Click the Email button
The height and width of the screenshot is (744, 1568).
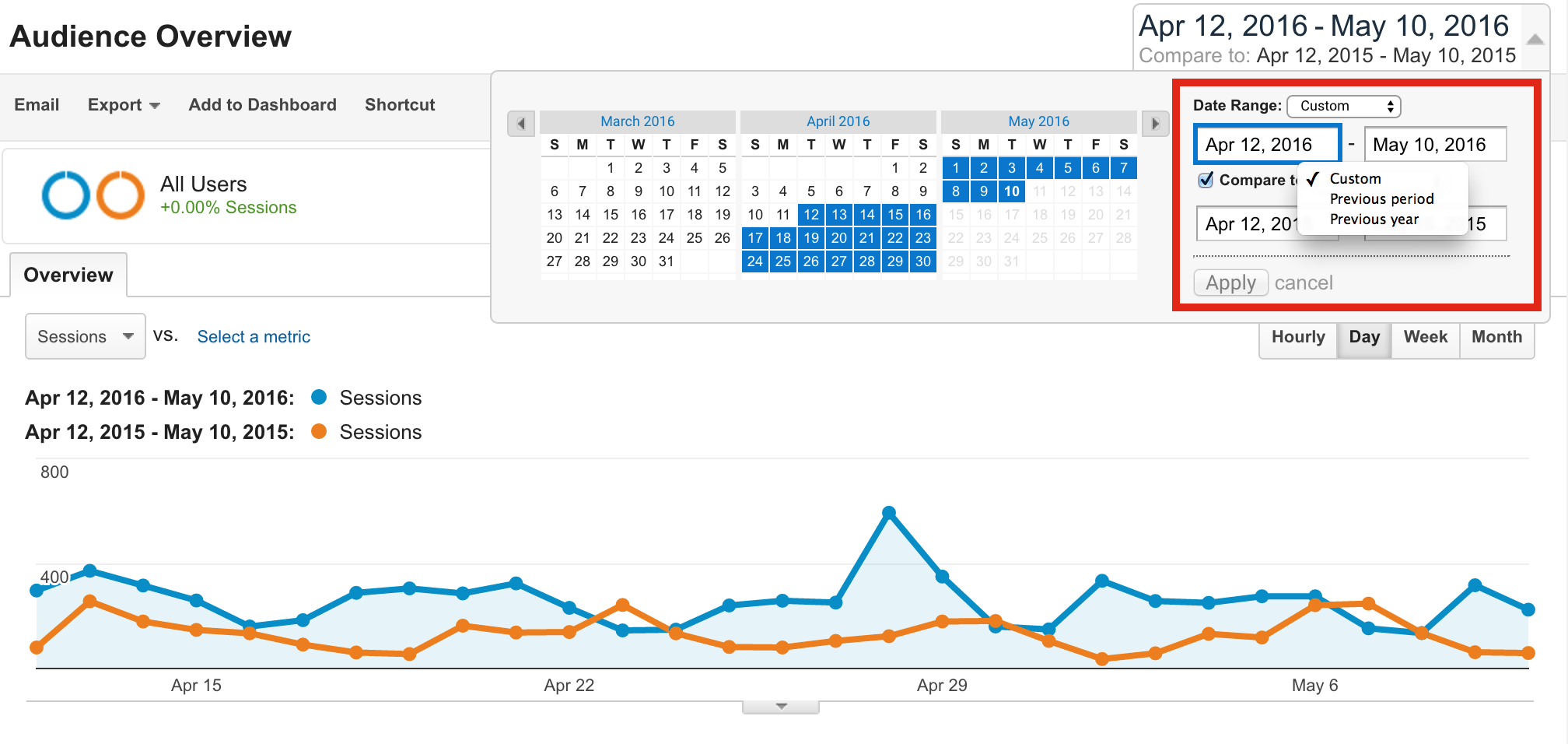click(37, 105)
